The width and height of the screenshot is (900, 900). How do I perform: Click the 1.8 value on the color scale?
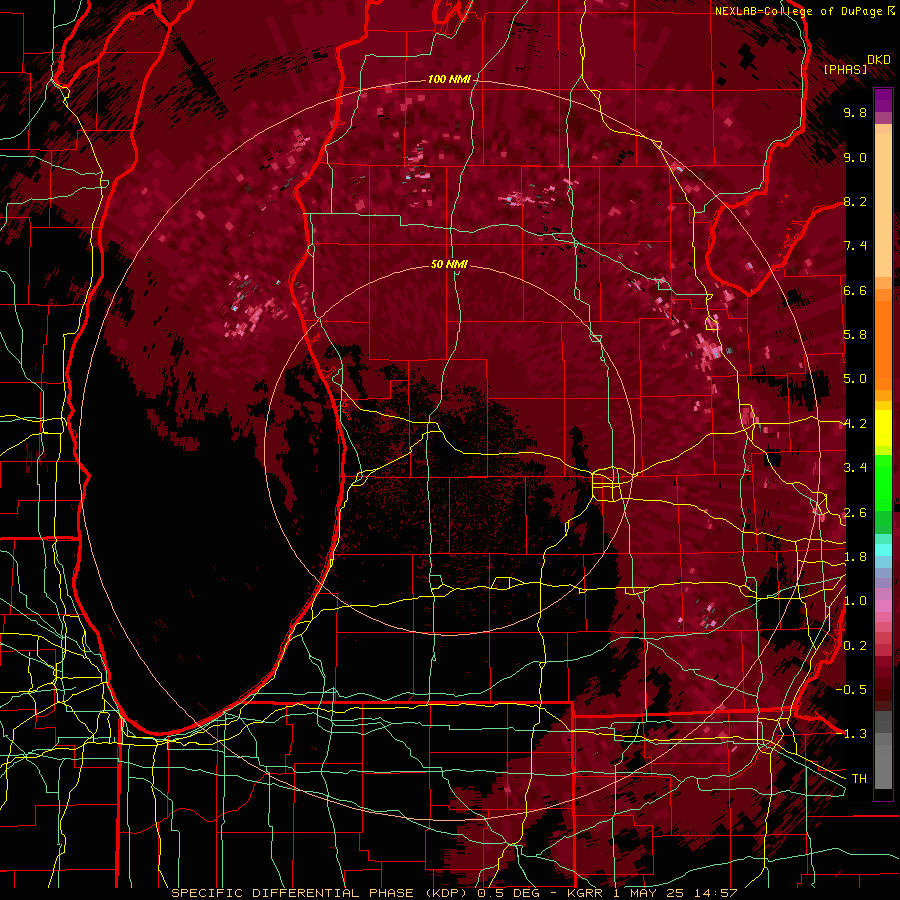[x=855, y=557]
